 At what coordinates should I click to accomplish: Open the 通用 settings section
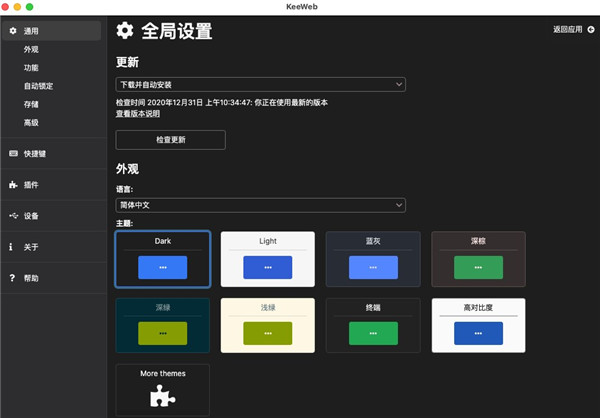51,31
